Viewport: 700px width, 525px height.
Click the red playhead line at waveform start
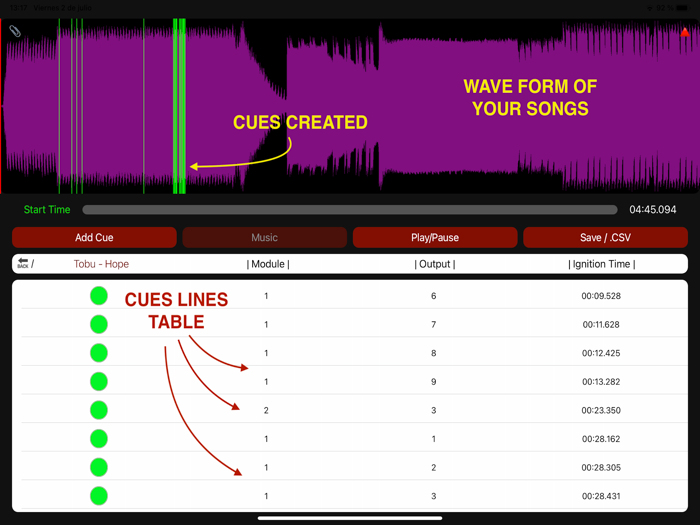coord(1,106)
